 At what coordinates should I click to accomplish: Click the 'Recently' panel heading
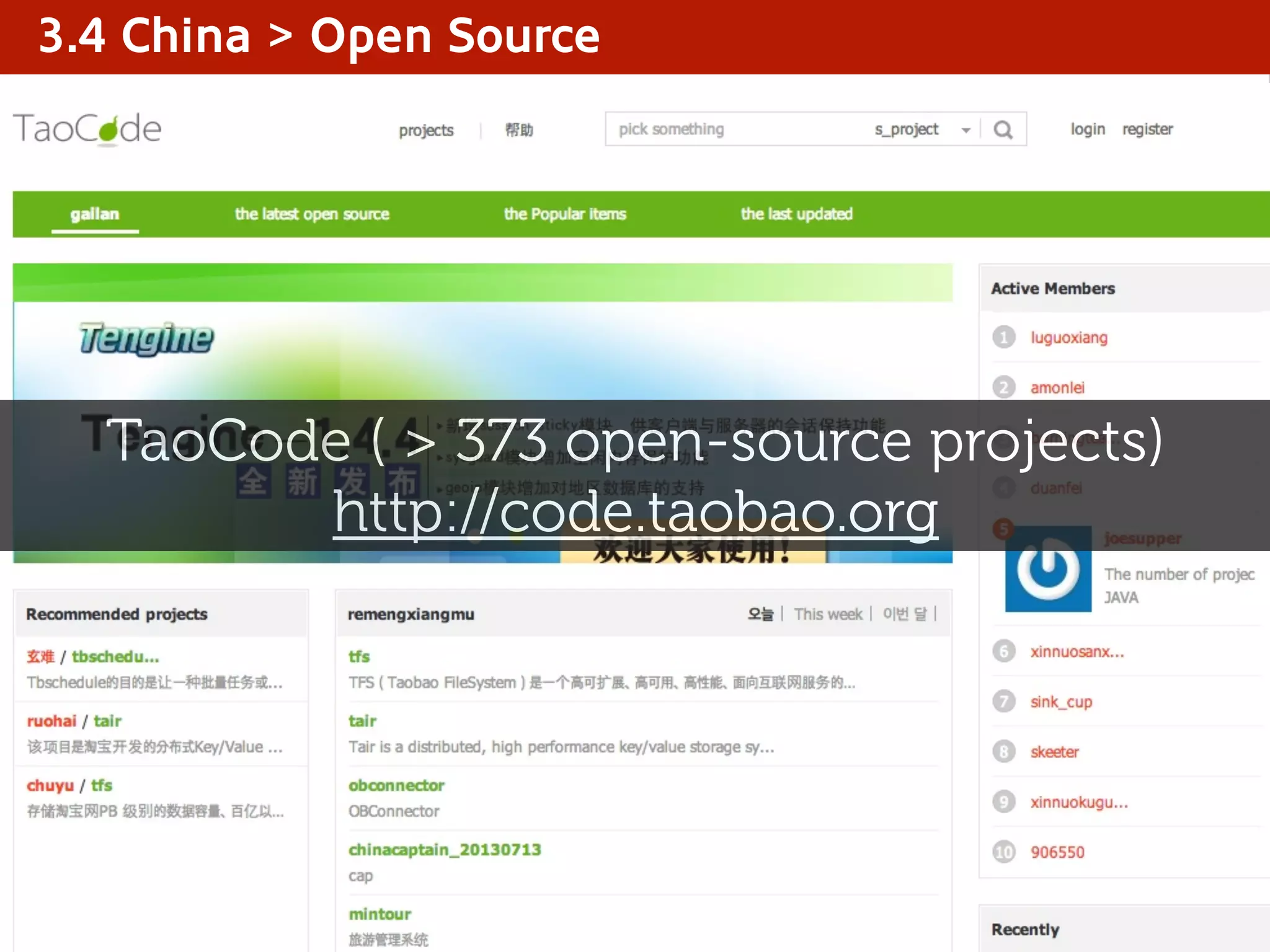(x=1025, y=930)
